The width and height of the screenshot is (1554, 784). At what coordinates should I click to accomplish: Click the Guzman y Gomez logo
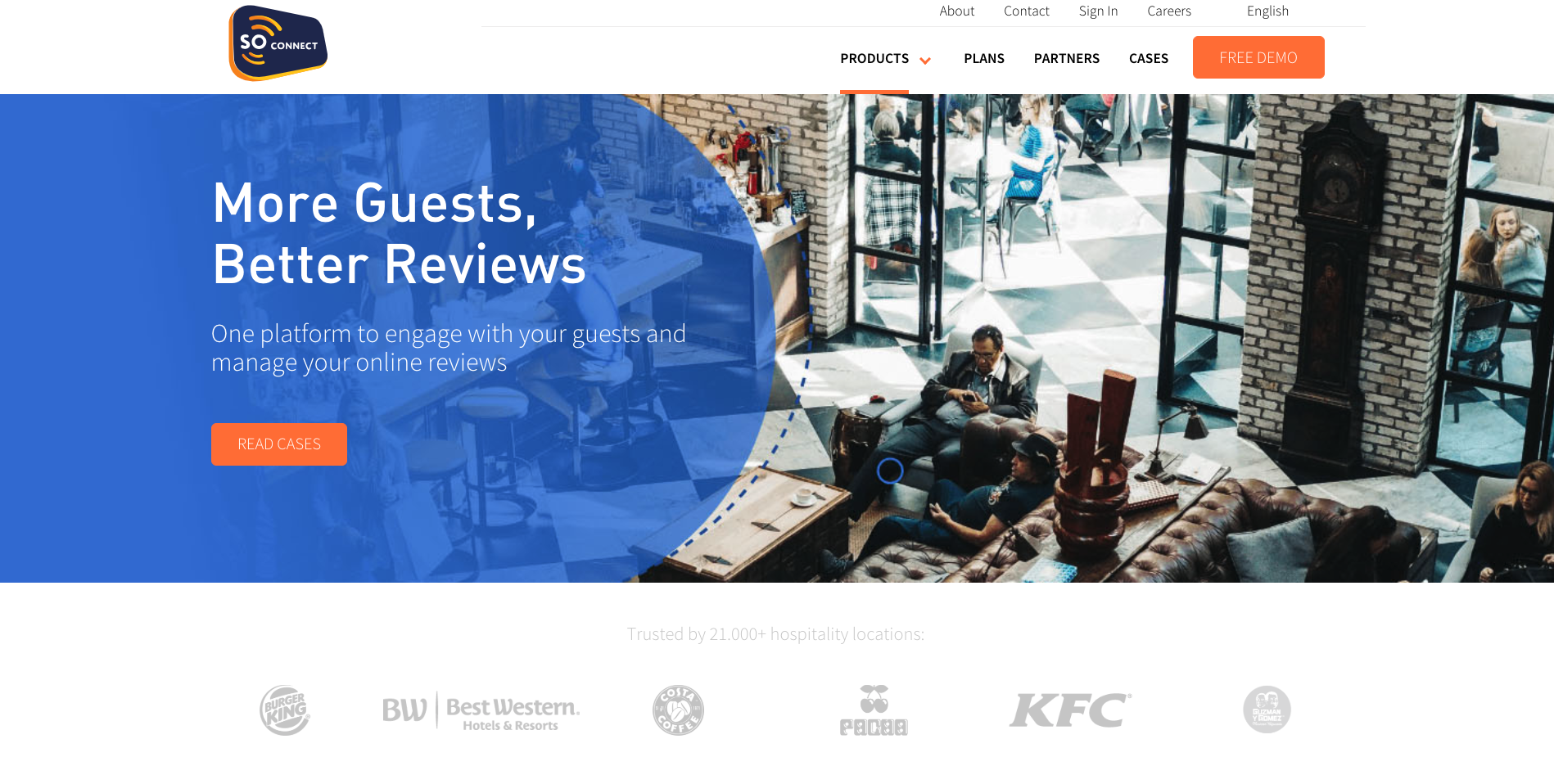[1267, 710]
